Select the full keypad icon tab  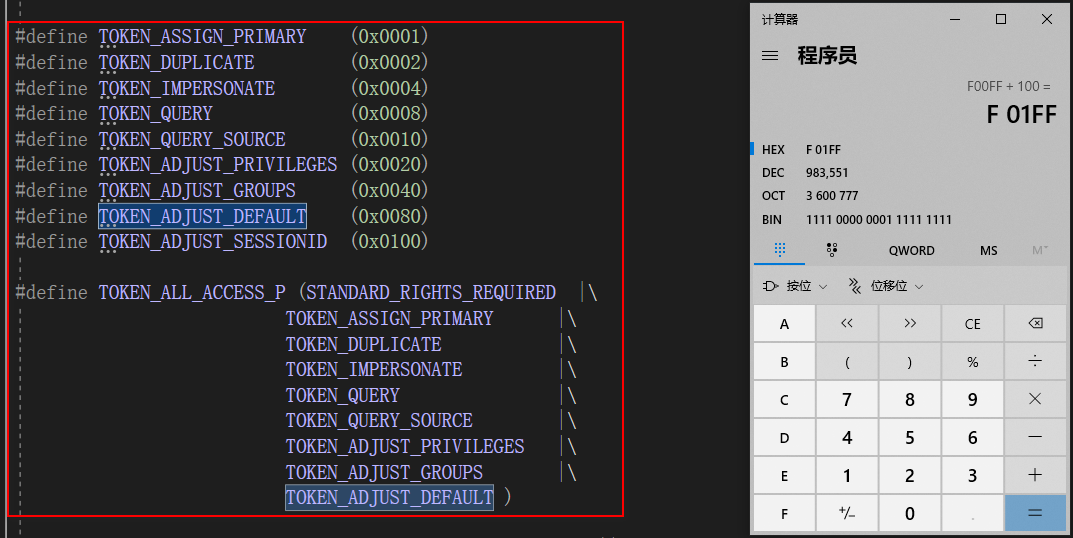coord(779,250)
